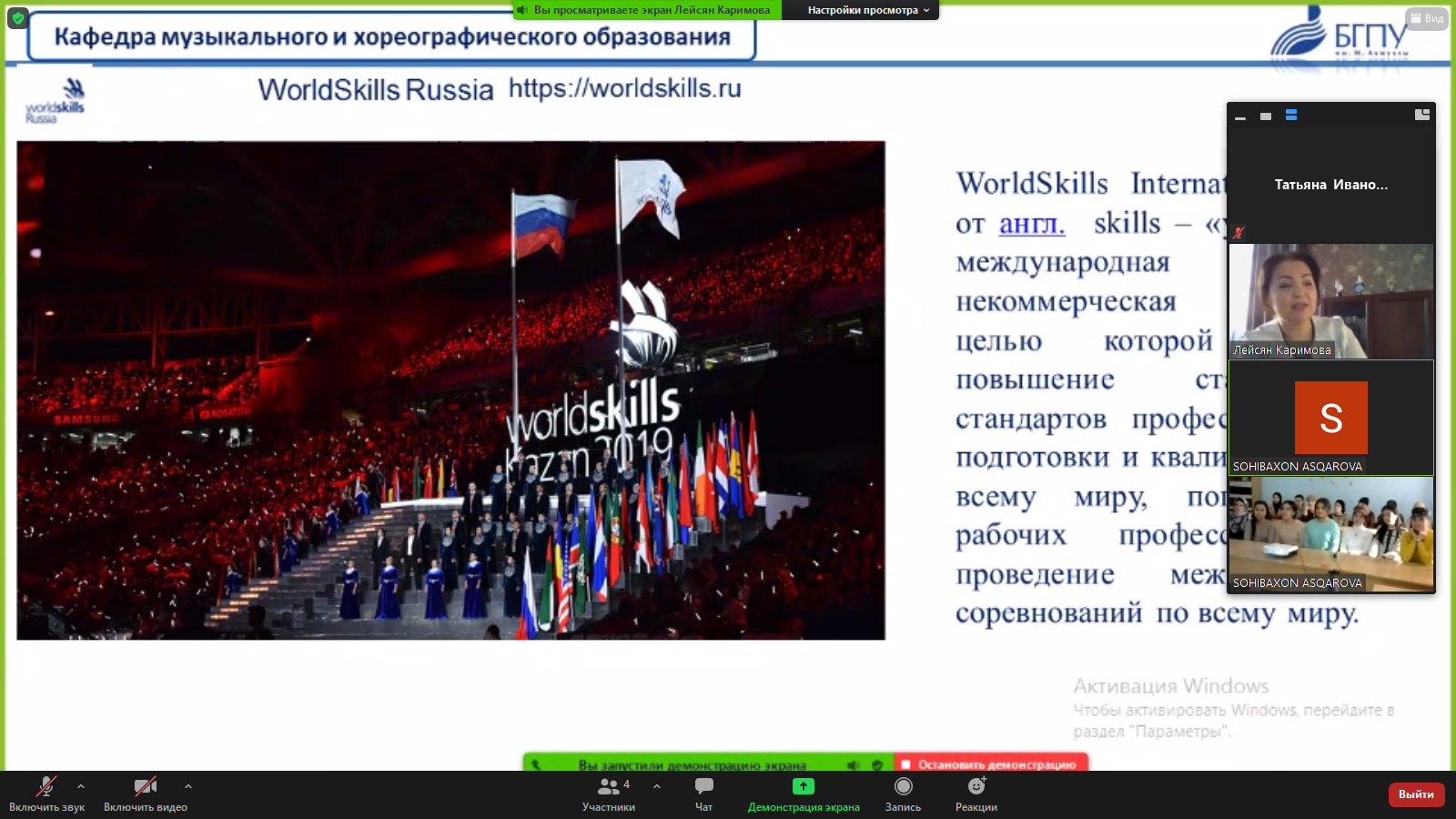This screenshot has height=819, width=1456.
Task: Click the green Демонстрация экрана share icon
Action: (x=803, y=786)
